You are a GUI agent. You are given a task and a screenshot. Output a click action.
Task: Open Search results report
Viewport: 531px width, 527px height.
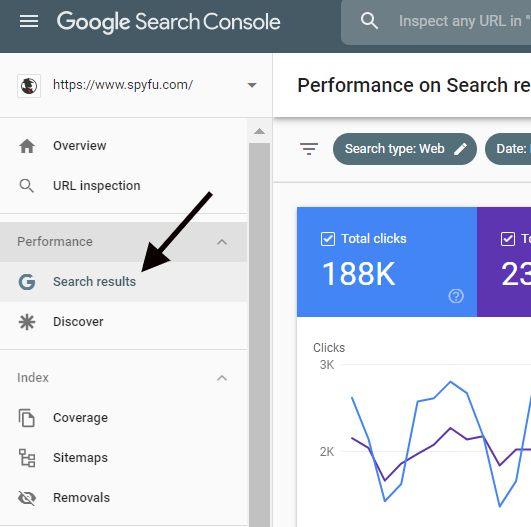(x=124, y=282)
